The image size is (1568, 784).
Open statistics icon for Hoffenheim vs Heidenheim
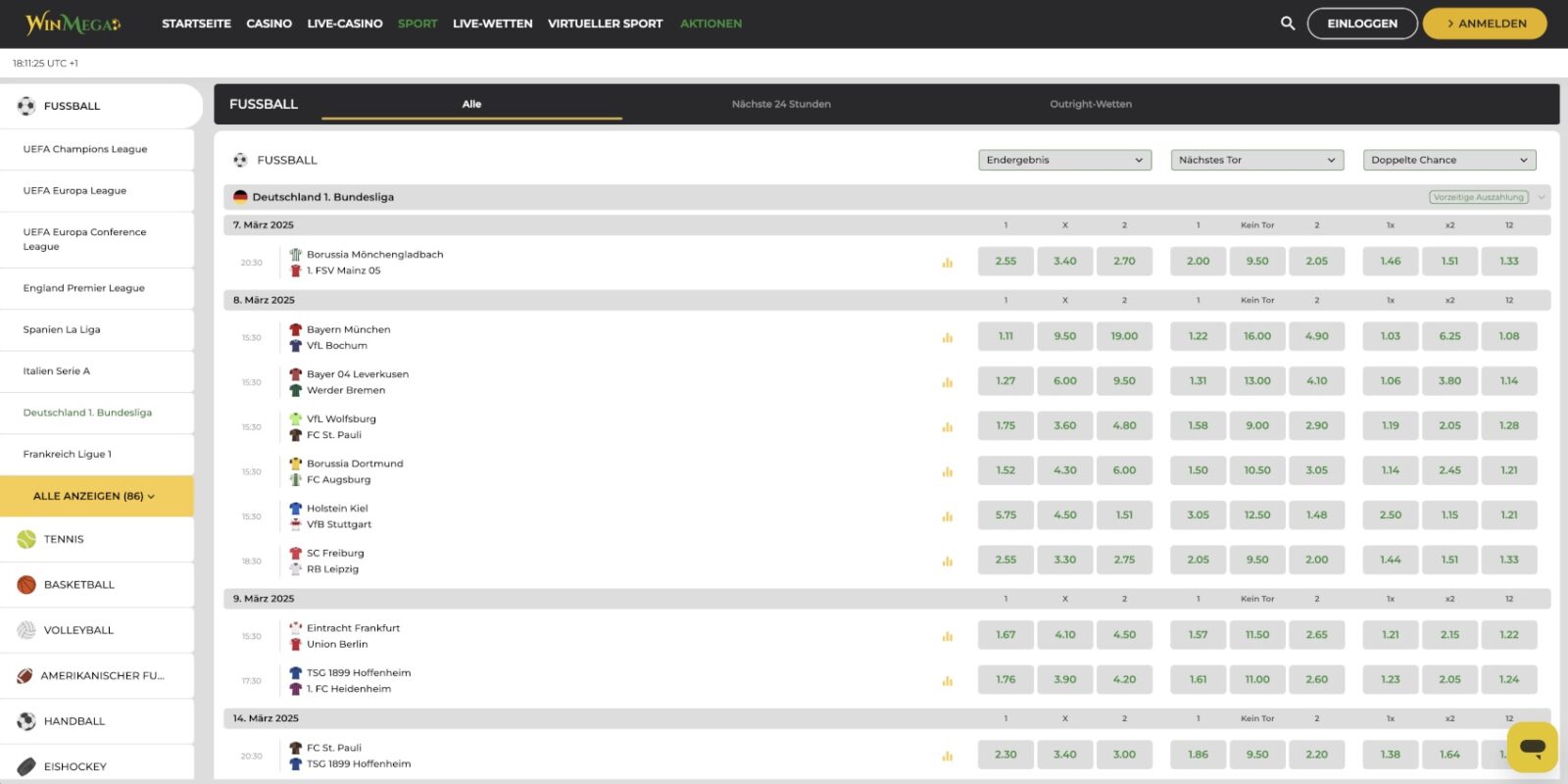tap(948, 681)
